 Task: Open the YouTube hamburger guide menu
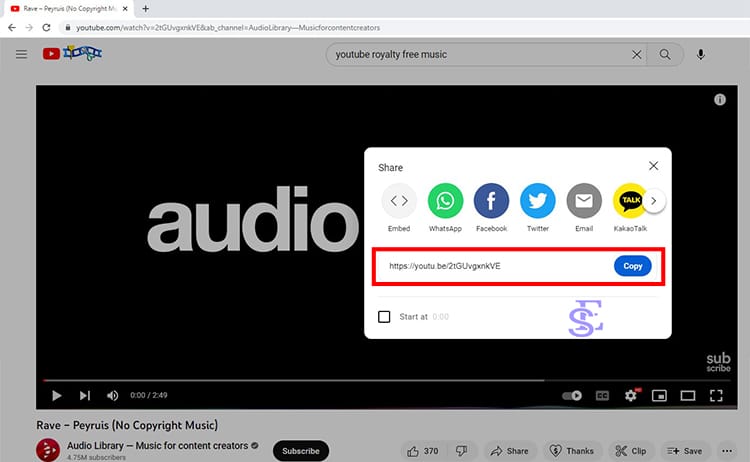21,54
